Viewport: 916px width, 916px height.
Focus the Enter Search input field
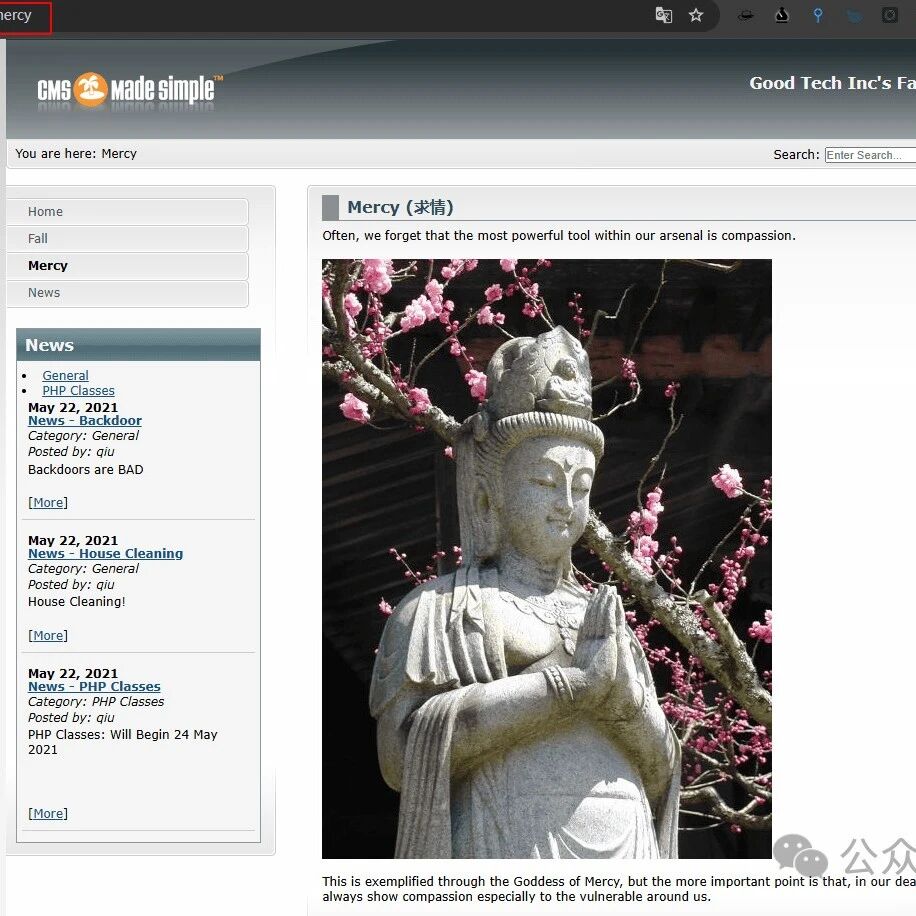click(870, 155)
